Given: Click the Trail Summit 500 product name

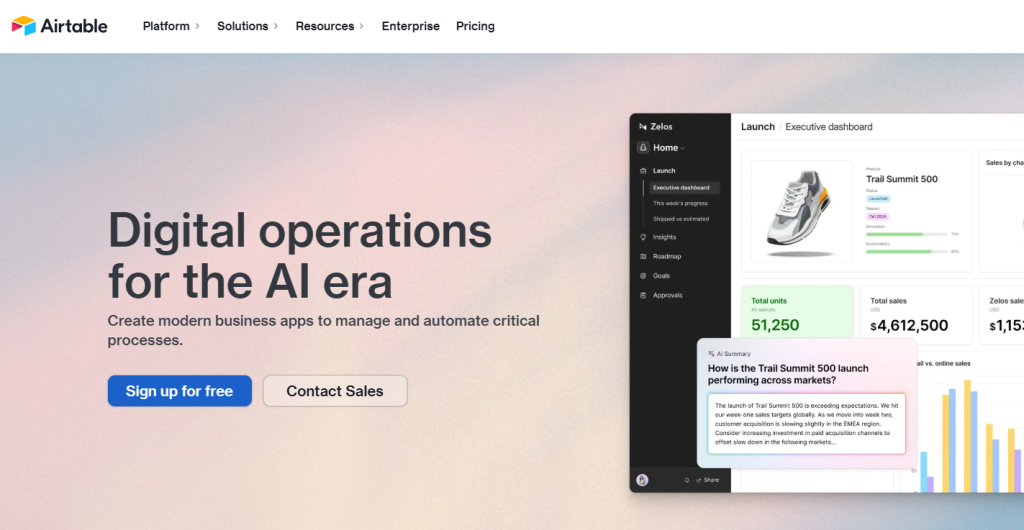Looking at the screenshot, I should (902, 179).
